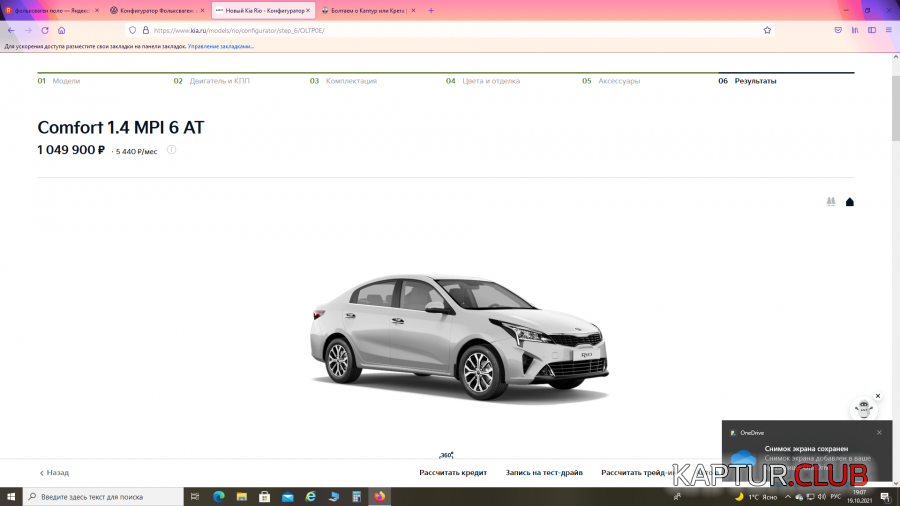The height and width of the screenshot is (506, 900).
Task: Switch to exterior car view icon
Action: tap(849, 202)
